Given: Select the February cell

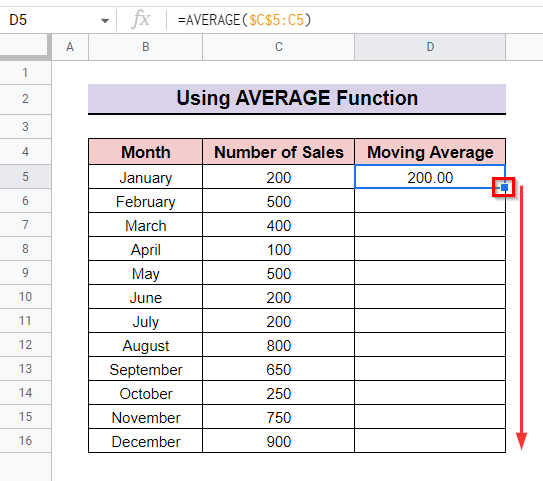Looking at the screenshot, I should [x=145, y=201].
